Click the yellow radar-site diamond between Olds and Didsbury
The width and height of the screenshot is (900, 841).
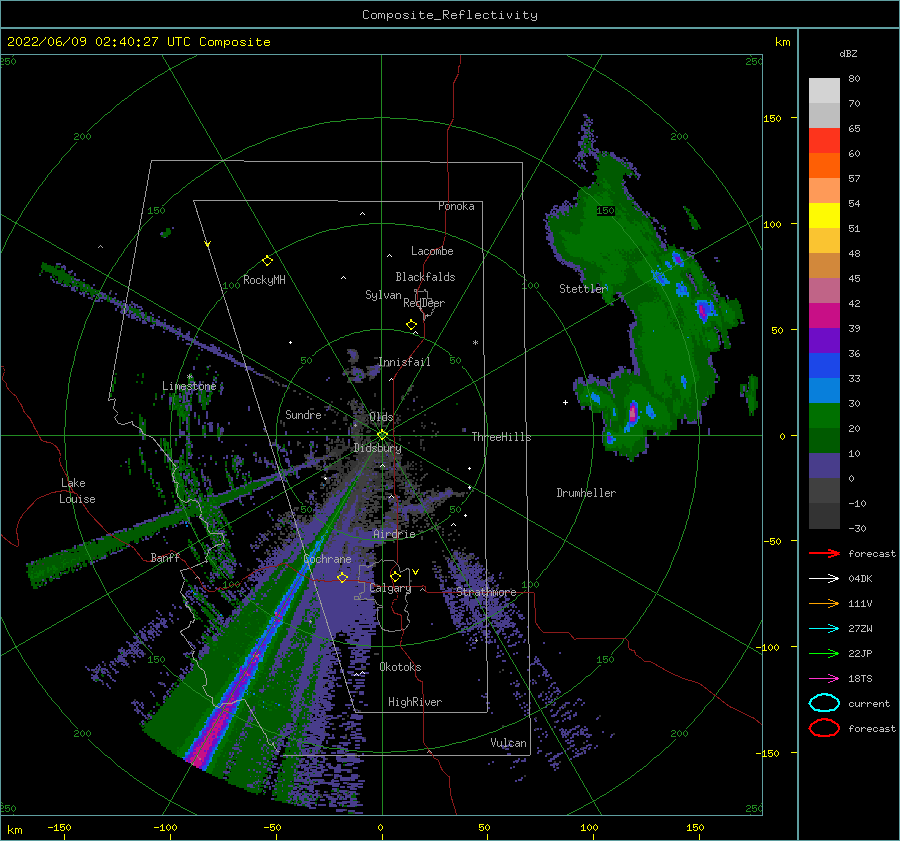pos(382,435)
